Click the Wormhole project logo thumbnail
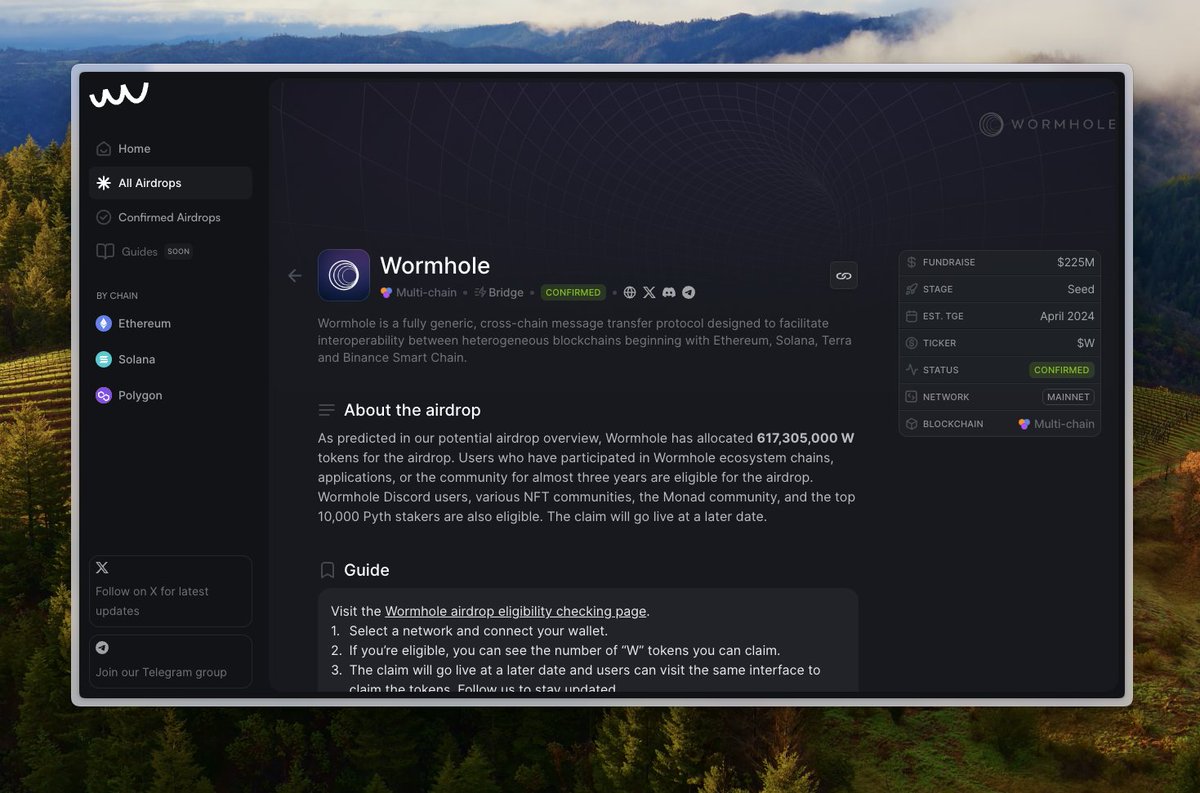 coord(344,275)
